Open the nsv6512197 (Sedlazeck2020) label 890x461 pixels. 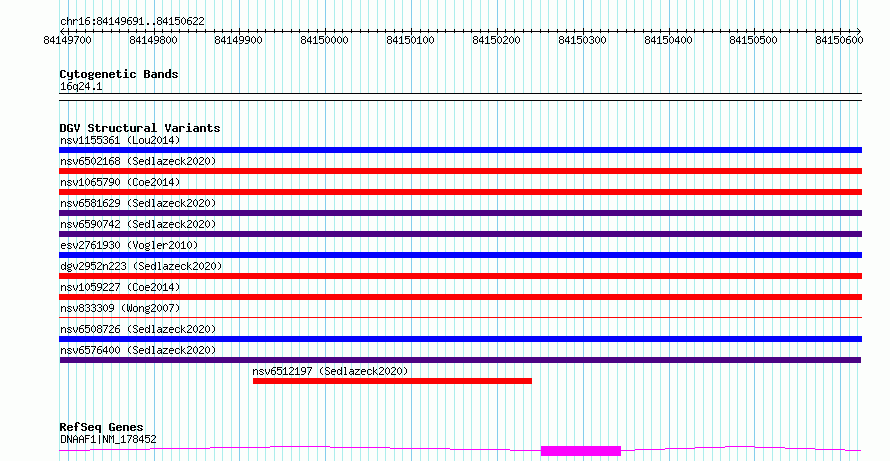tap(330, 371)
